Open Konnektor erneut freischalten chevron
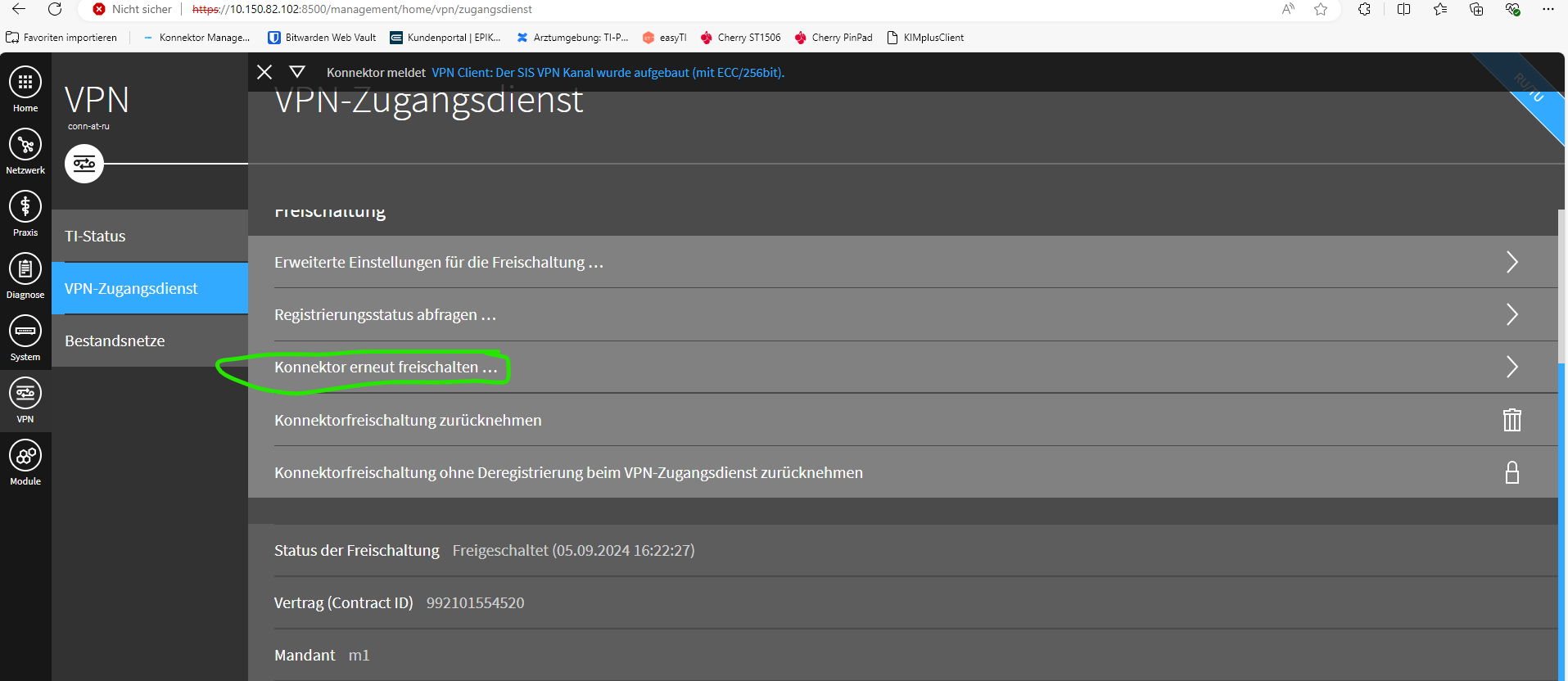This screenshot has width=1568, height=681. click(1512, 367)
